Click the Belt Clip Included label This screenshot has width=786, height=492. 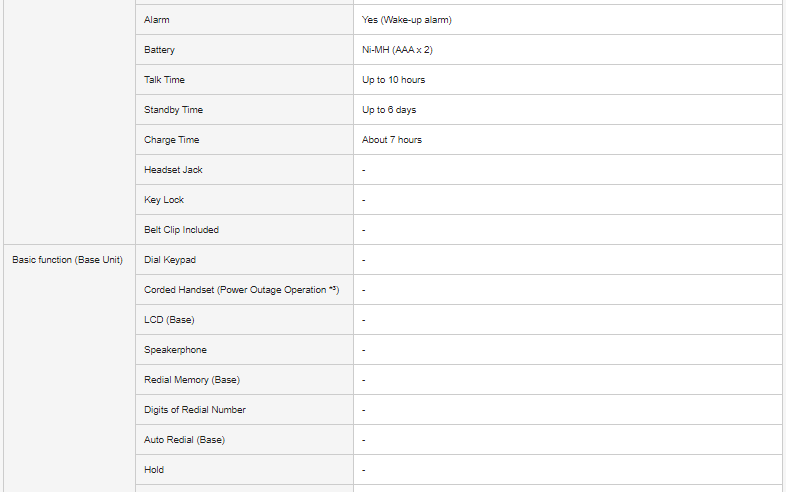click(181, 230)
